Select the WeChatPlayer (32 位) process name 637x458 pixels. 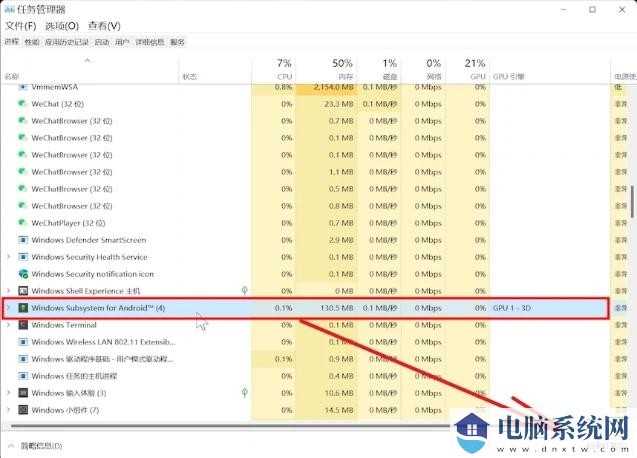pos(68,223)
